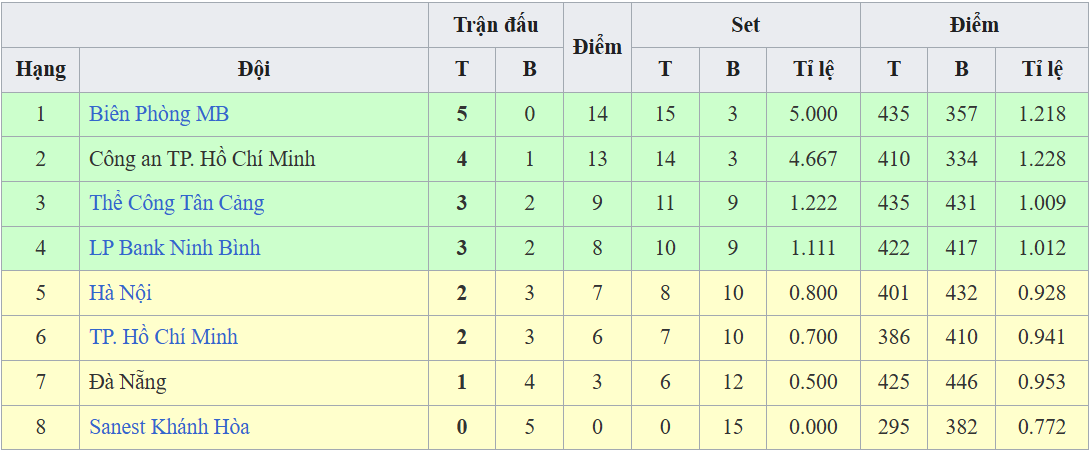1089x451 pixels.
Task: Open the Hà Nội team link
Action: click(x=120, y=293)
